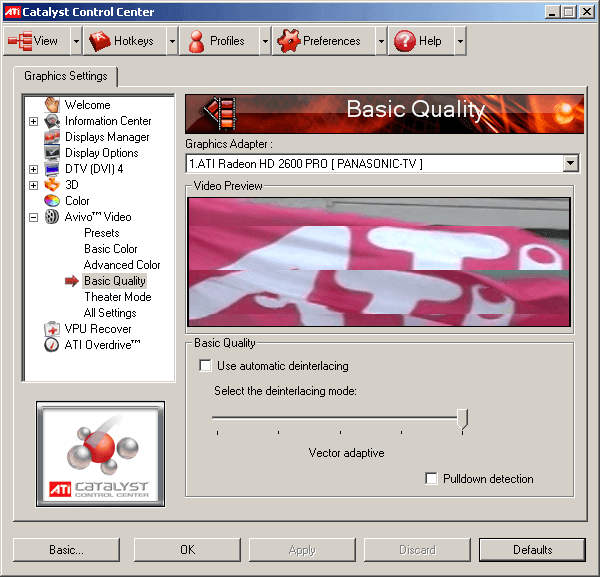600x577 pixels.
Task: Click the Basic Quality filmstrip banner icon
Action: pos(220,113)
